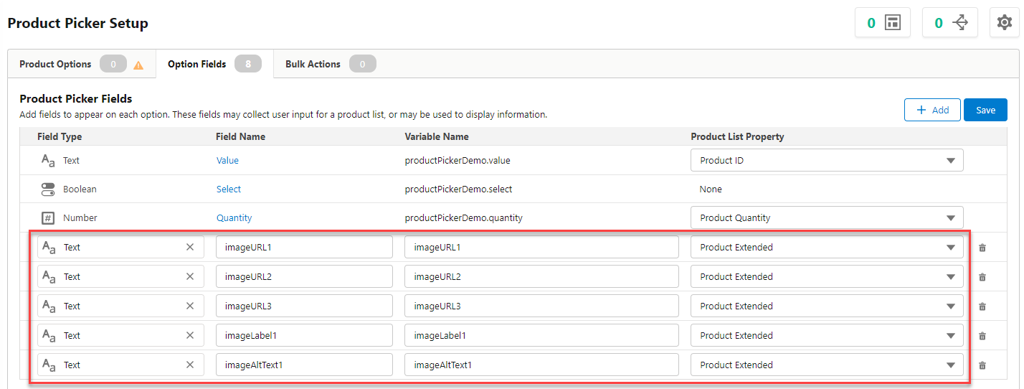The width and height of the screenshot is (1024, 389).
Task: Click productPickerDemo.quantity variable name text
Action: pos(464,218)
